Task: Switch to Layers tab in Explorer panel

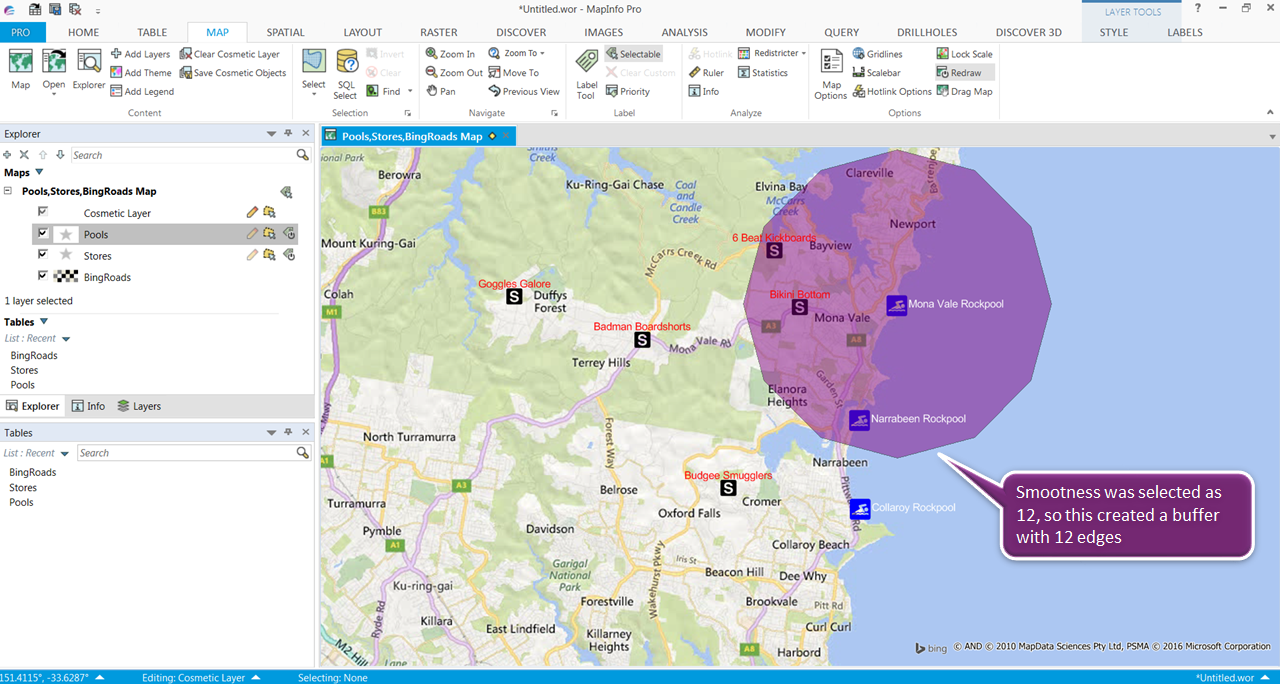Action: click(x=139, y=406)
